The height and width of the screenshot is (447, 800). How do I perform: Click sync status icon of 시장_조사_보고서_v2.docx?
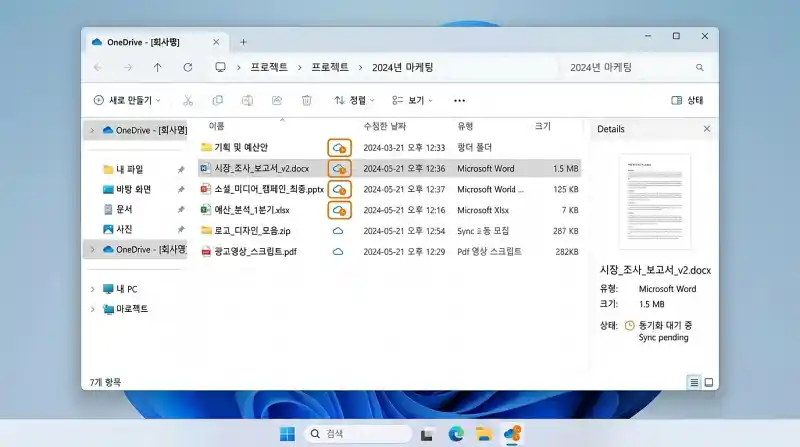coord(339,168)
